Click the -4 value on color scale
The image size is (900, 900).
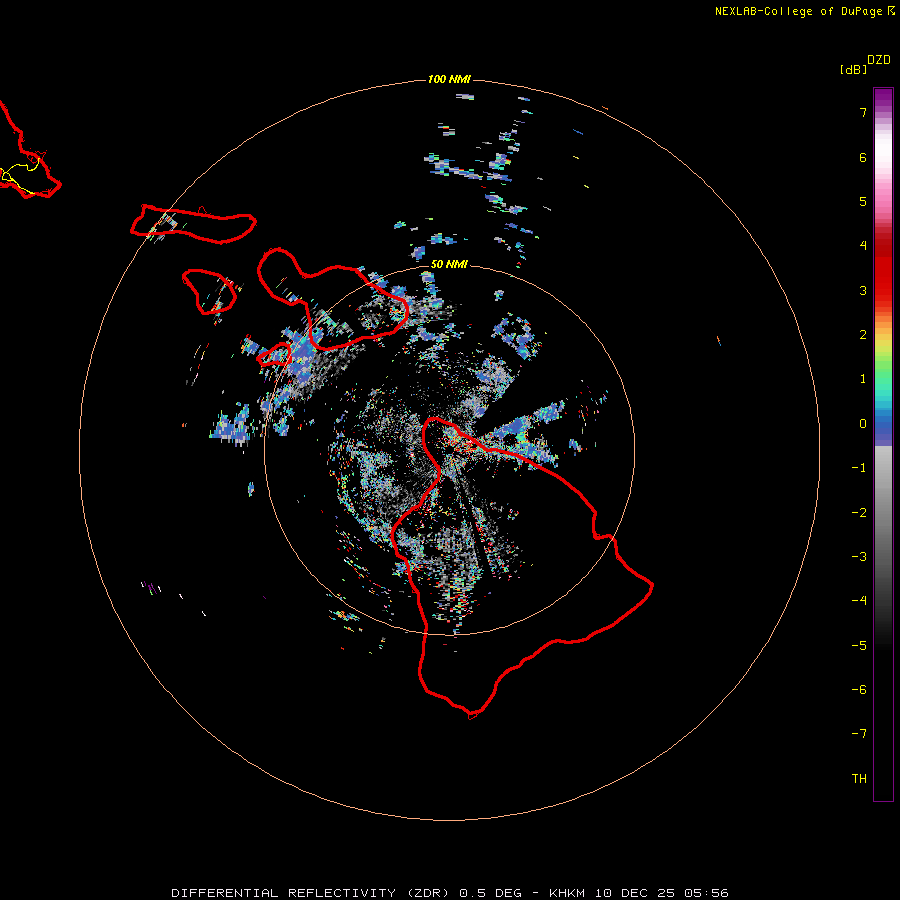(859, 601)
